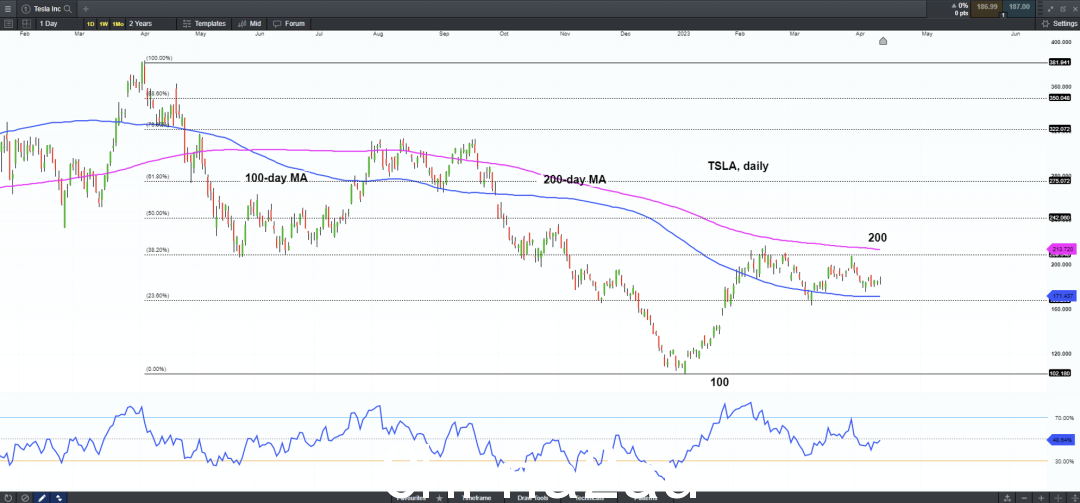Select the pink 213.720 price label
Viewport: 1080px width, 503px height.
pos(1062,248)
